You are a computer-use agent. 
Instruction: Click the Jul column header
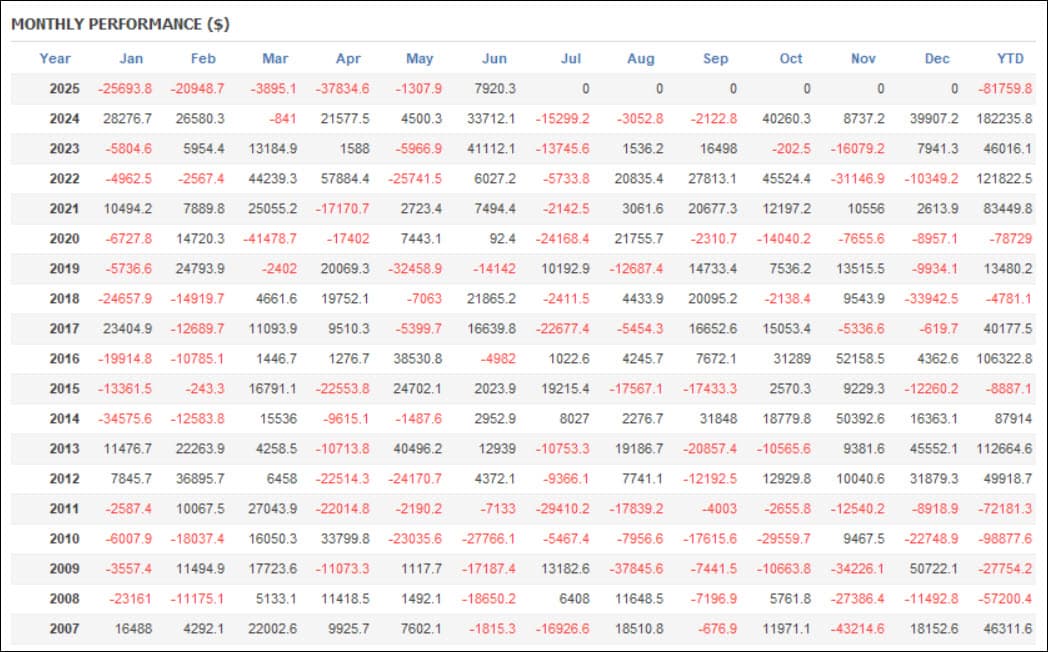click(x=571, y=59)
